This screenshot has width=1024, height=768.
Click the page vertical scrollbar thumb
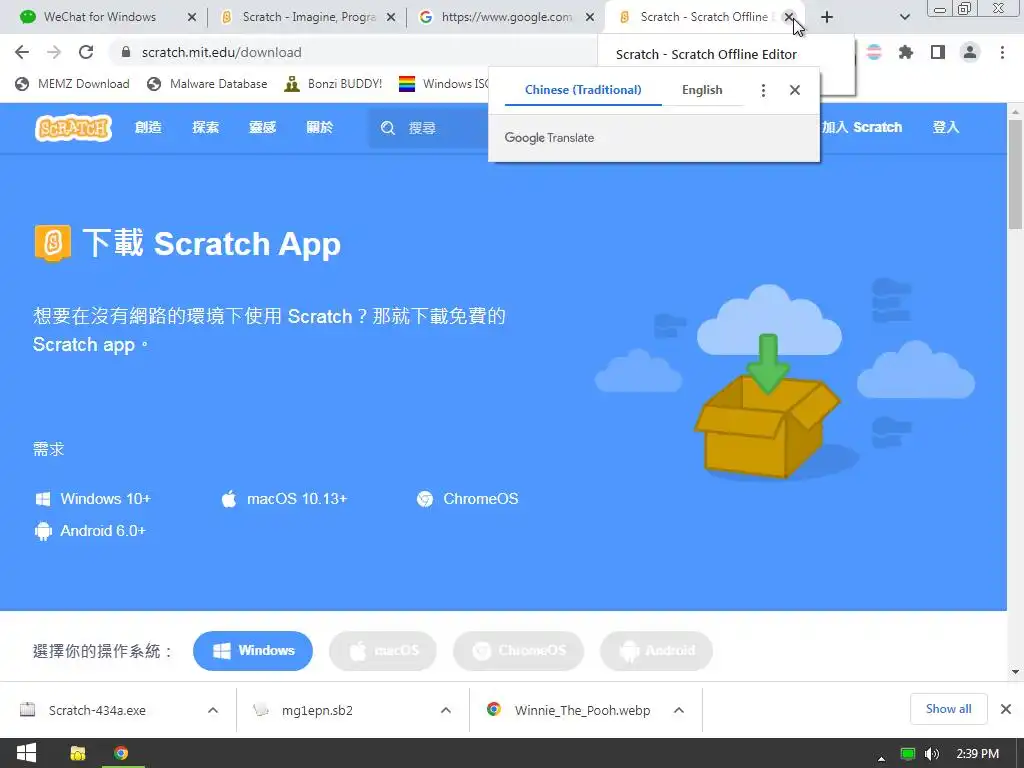pos(1015,173)
